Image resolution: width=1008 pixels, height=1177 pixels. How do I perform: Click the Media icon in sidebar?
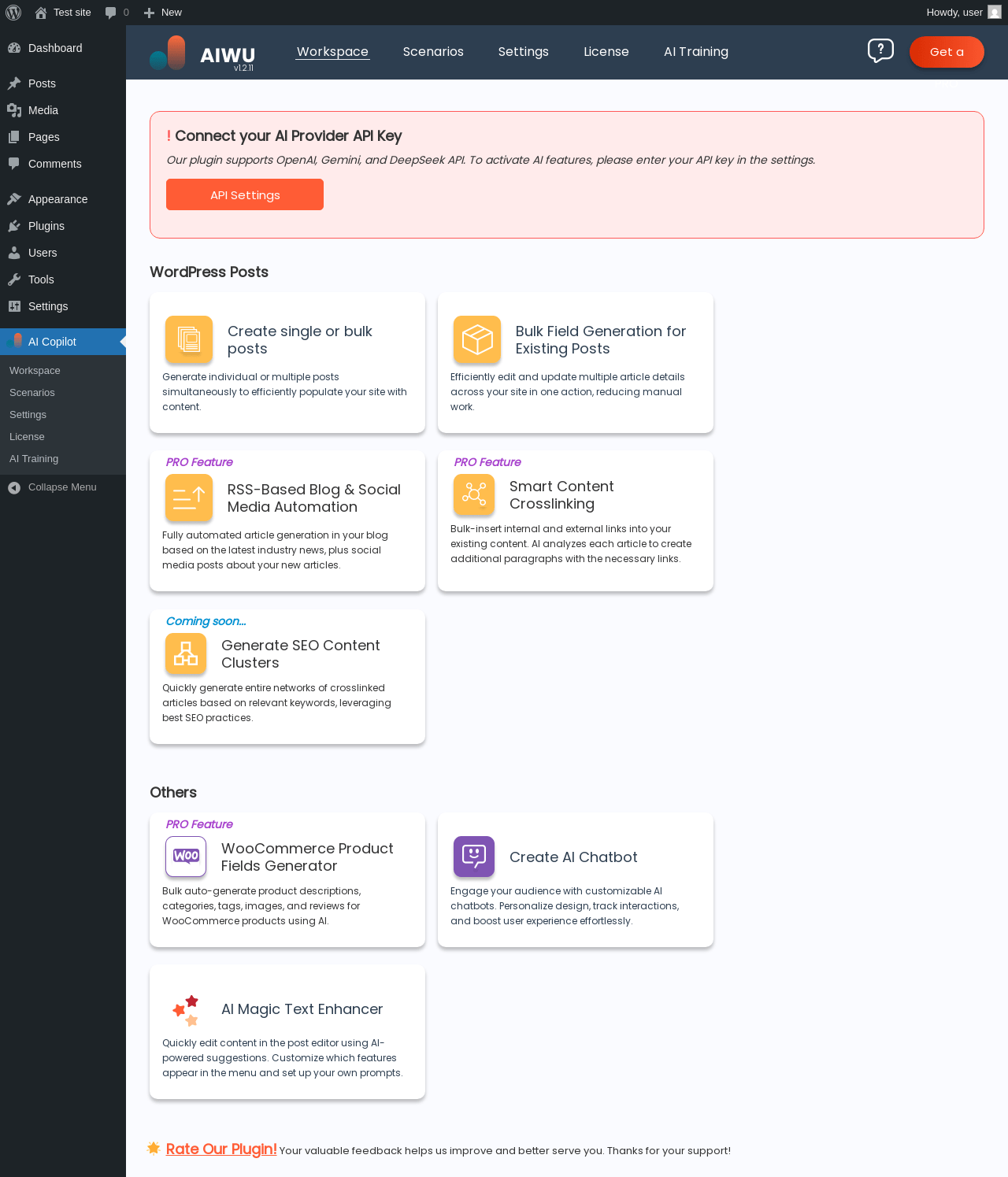14,110
